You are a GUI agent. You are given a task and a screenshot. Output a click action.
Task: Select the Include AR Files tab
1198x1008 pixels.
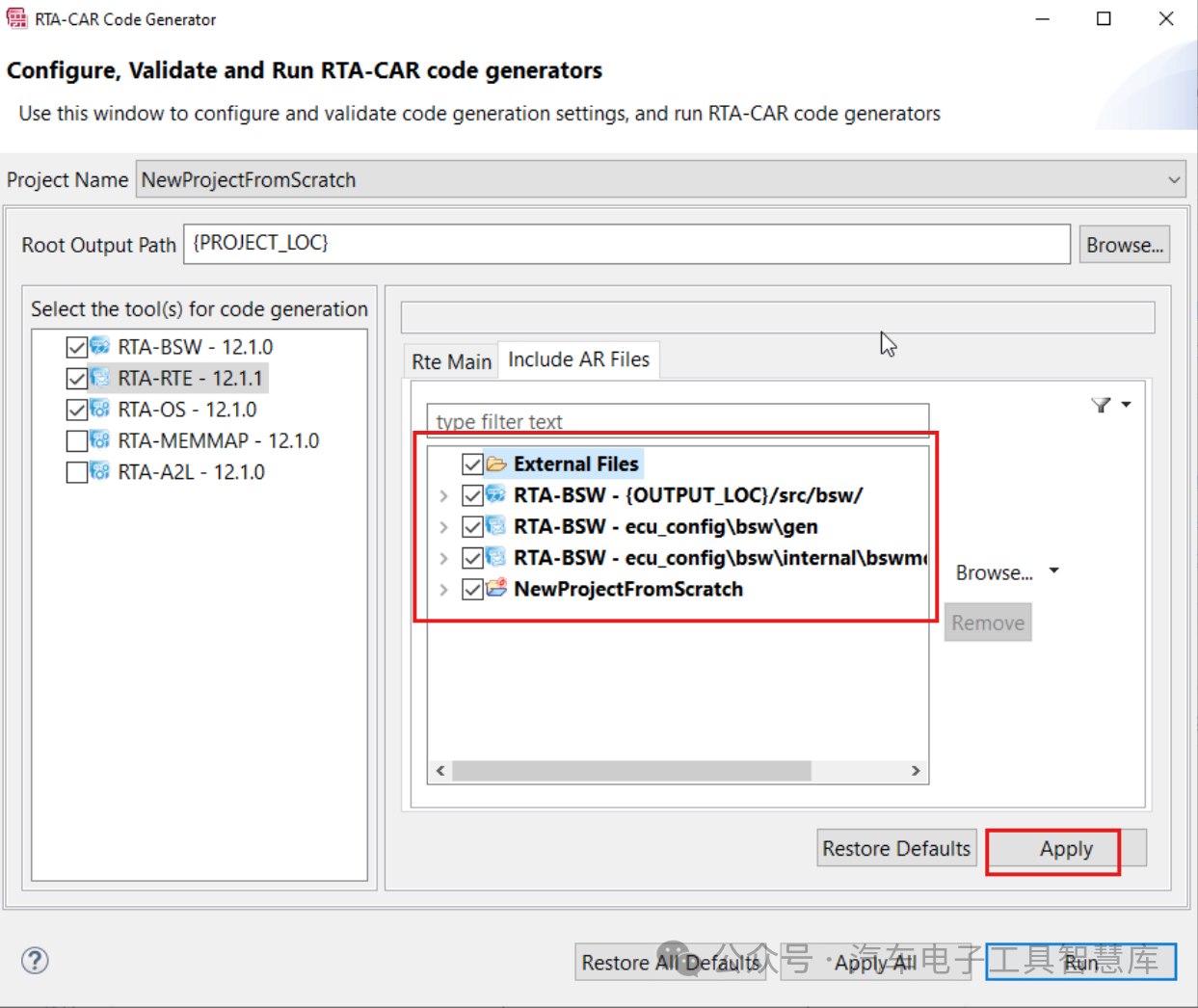tap(579, 359)
